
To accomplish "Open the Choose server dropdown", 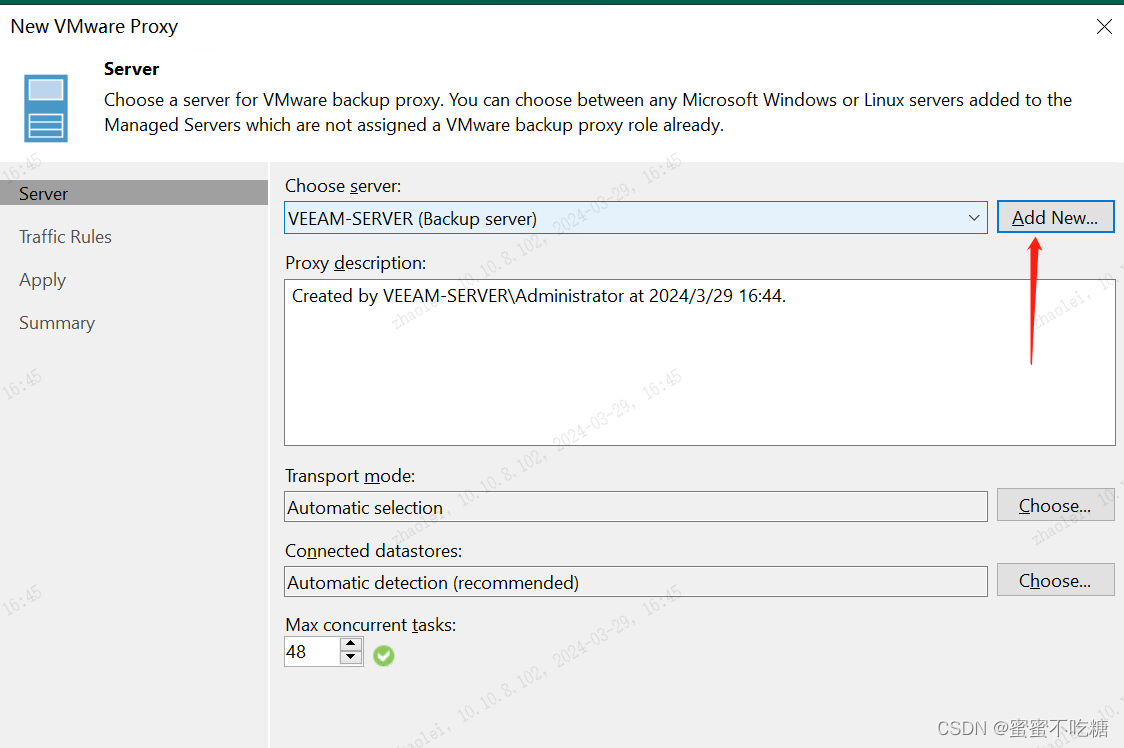I will point(635,218).
